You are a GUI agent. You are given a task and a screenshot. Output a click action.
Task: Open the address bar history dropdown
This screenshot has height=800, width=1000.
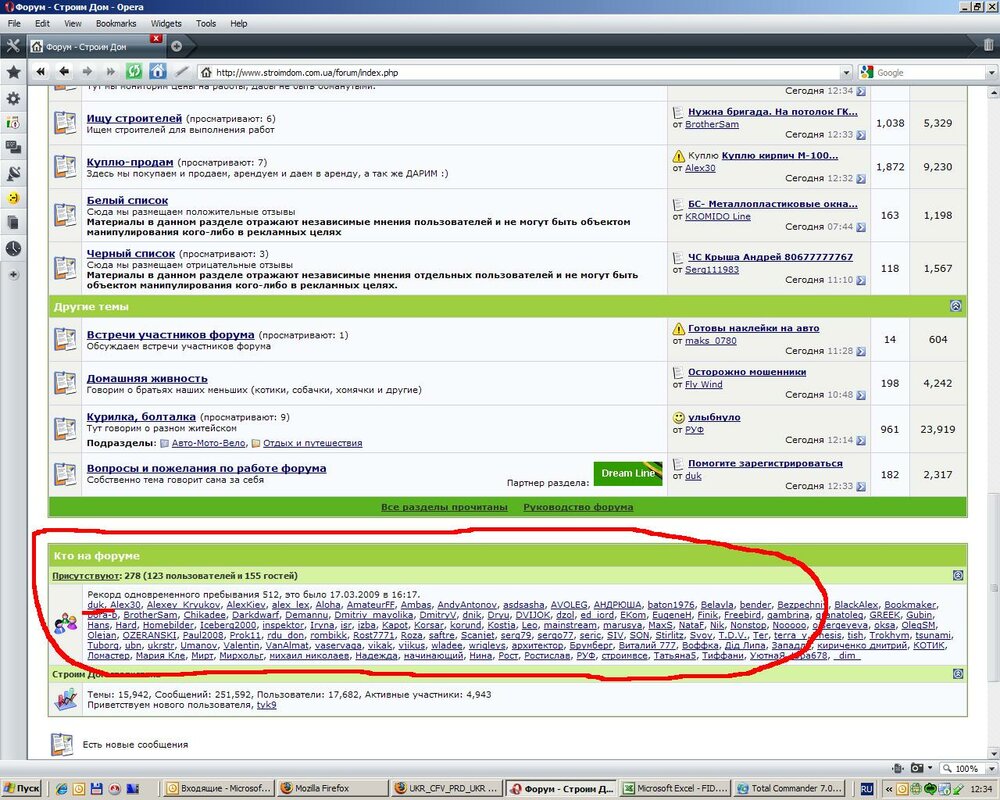[x=846, y=73]
